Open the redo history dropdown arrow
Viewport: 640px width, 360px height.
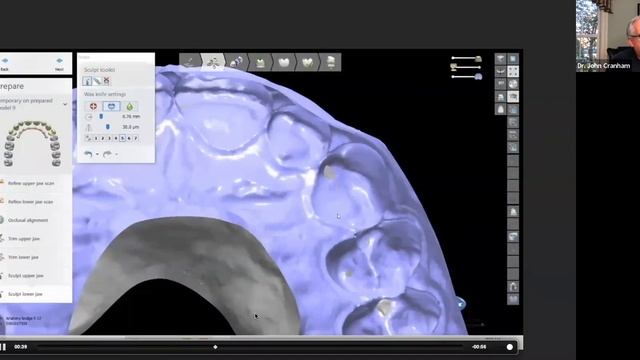pyautogui.click(x=117, y=154)
